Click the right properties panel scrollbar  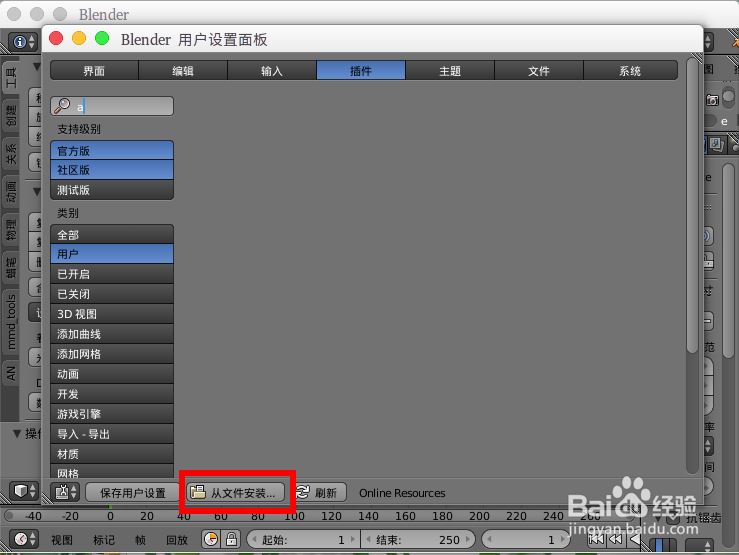[728, 261]
